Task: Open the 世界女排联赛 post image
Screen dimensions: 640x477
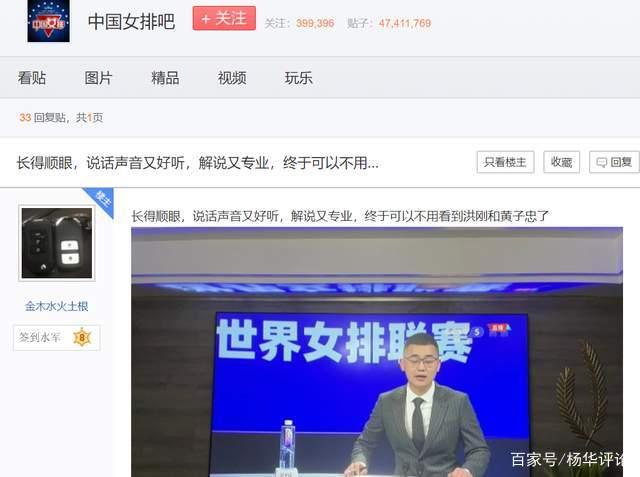Action: coord(377,352)
